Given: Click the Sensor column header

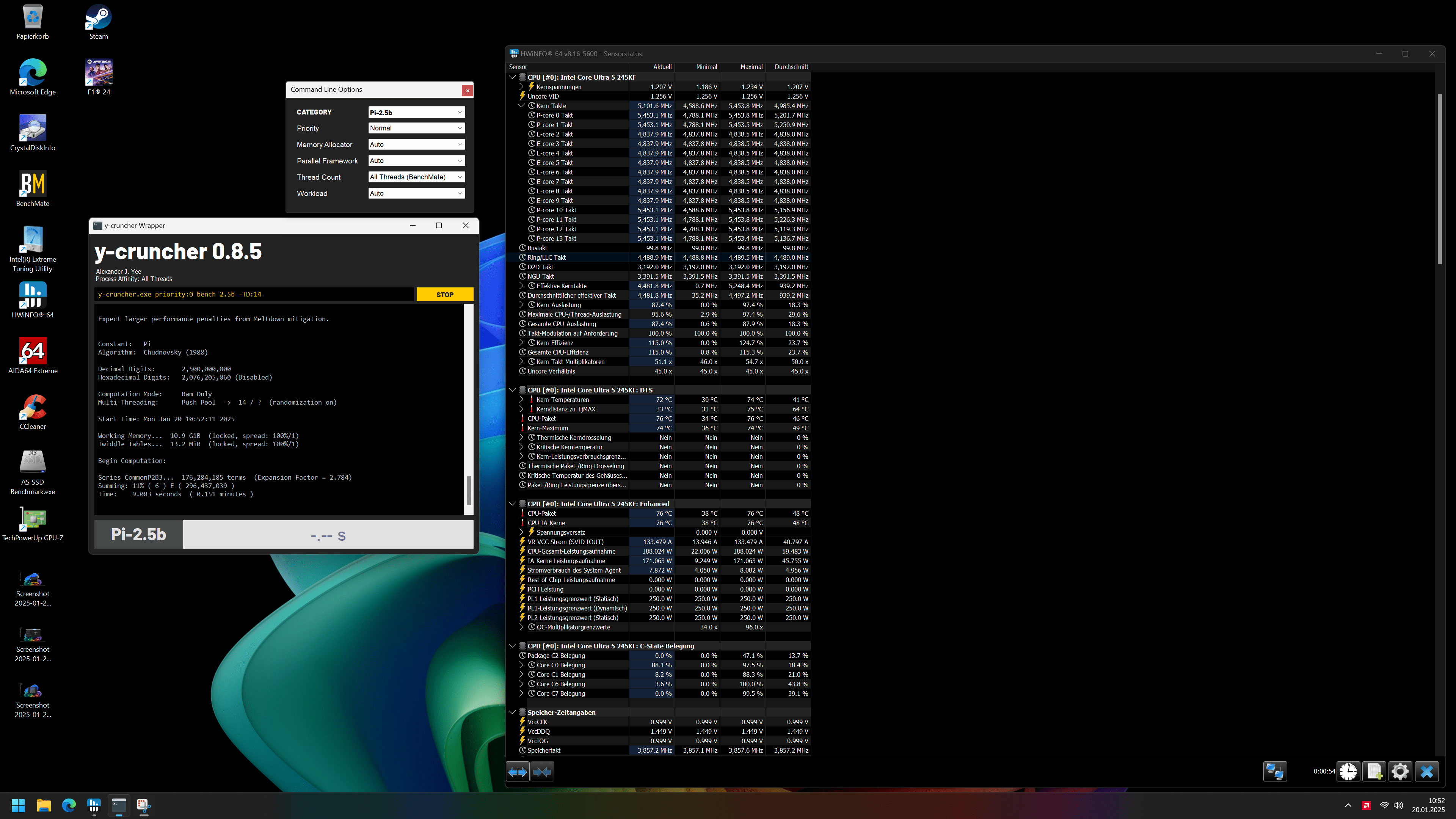Looking at the screenshot, I should (568, 67).
